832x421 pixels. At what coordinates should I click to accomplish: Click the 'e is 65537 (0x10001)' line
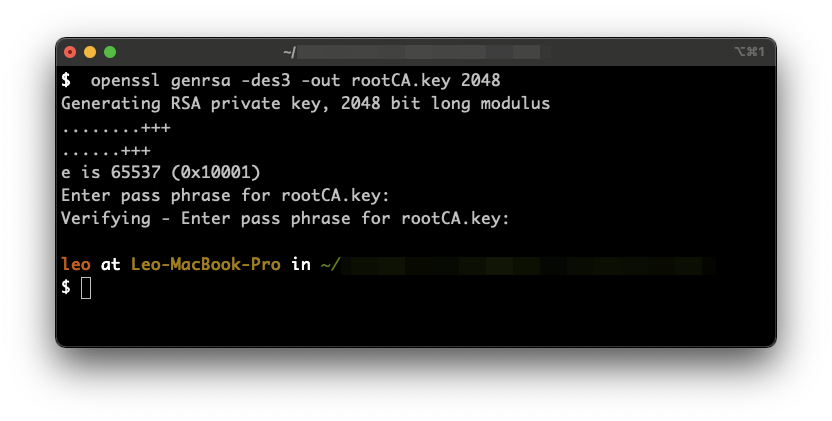pos(161,173)
